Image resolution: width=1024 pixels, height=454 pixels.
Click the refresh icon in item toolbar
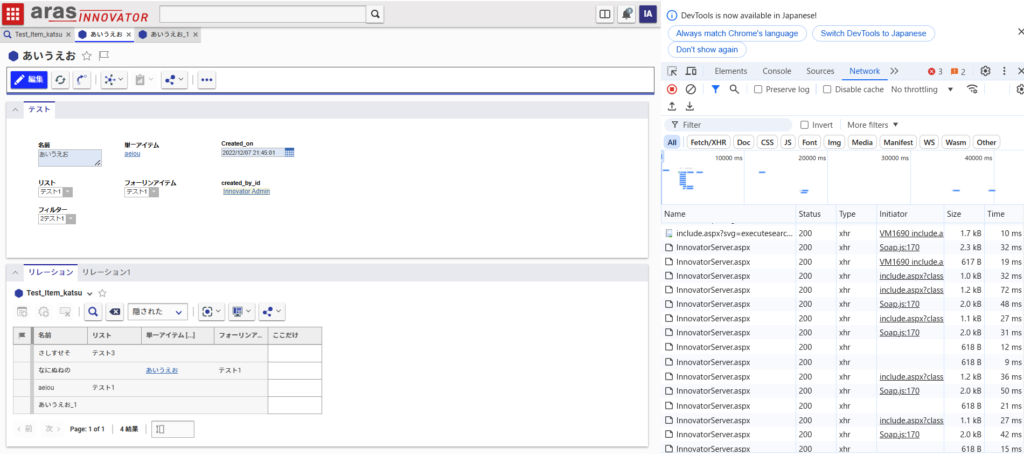(x=61, y=79)
